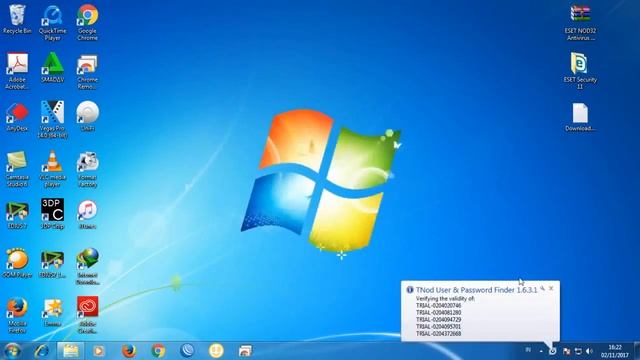Select the Internet Download Manager desktop icon
The width and height of the screenshot is (640, 360).
[x=87, y=267]
